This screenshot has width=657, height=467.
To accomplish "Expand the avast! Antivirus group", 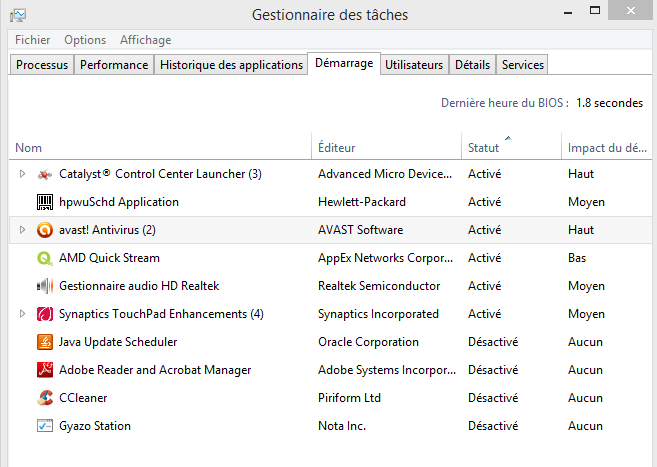I will (x=23, y=230).
